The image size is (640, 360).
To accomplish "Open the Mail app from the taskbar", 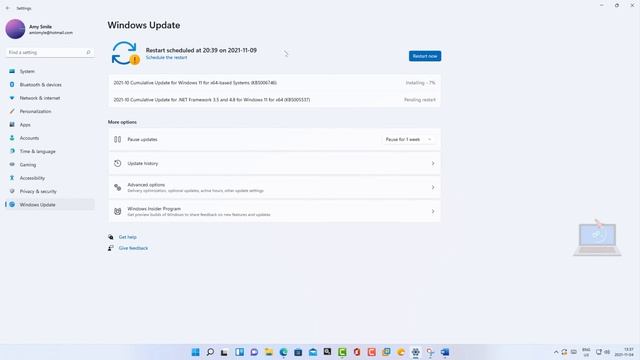I will click(x=313, y=352).
